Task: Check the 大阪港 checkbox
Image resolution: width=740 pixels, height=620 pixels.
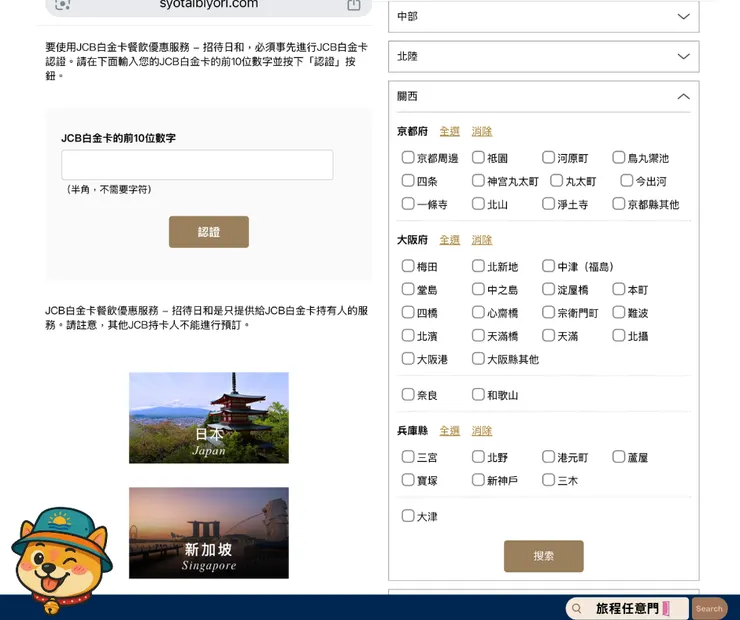Action: click(x=408, y=358)
